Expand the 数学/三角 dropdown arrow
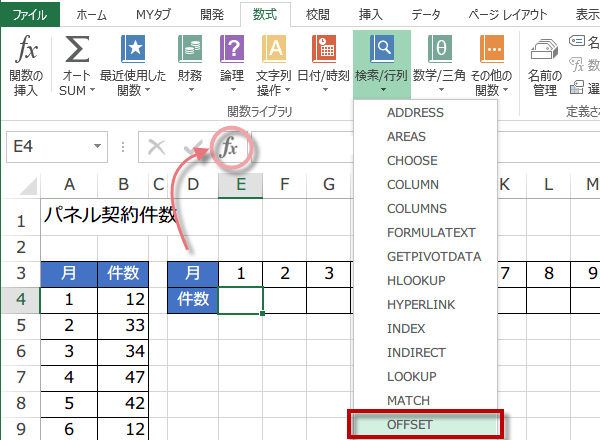Image resolution: width=600 pixels, height=440 pixels. [441, 90]
